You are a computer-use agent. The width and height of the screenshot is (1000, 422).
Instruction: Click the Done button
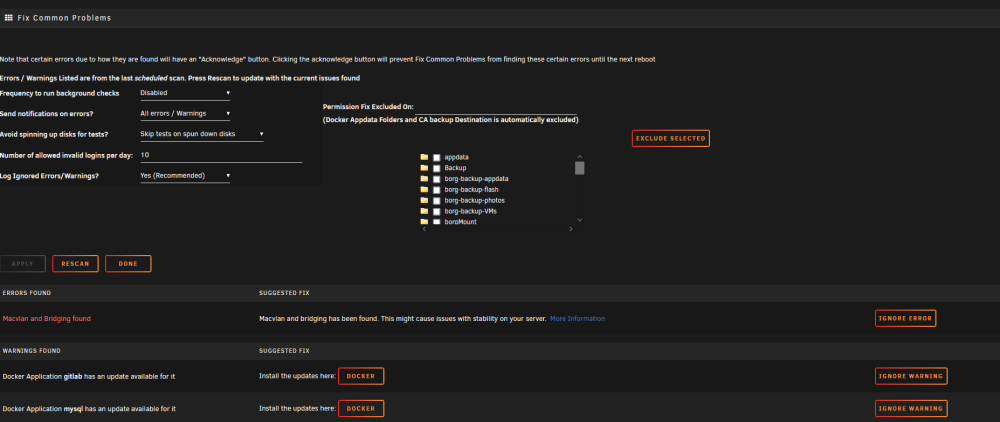point(128,264)
